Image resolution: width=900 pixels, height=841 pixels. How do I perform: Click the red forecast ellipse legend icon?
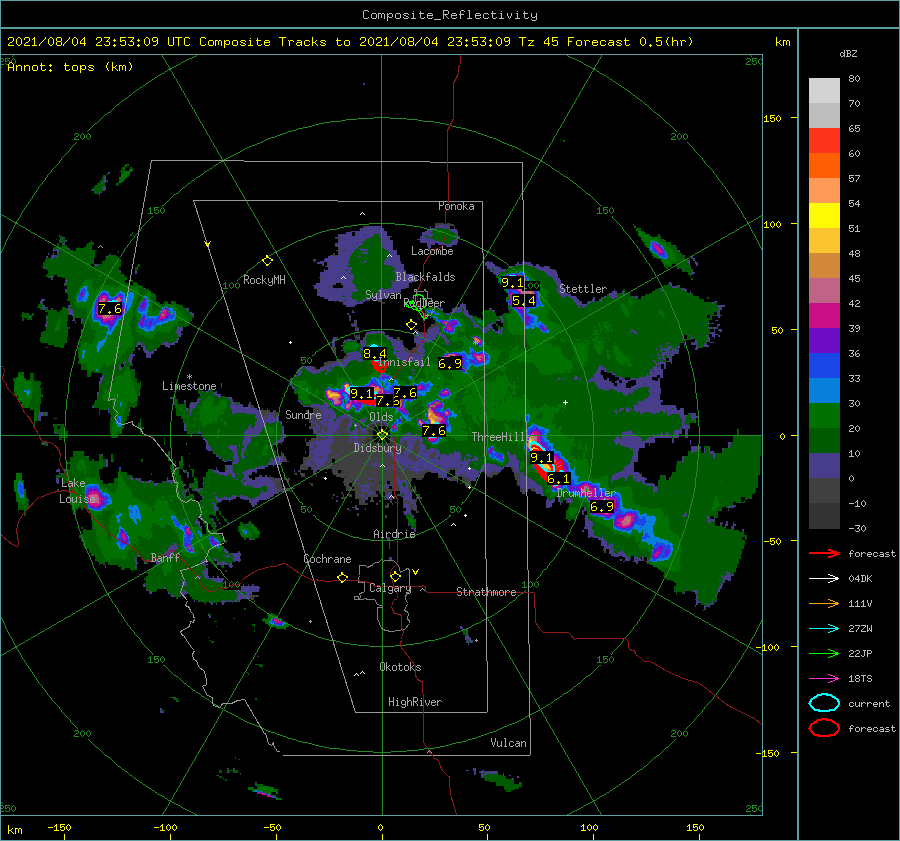tap(824, 728)
